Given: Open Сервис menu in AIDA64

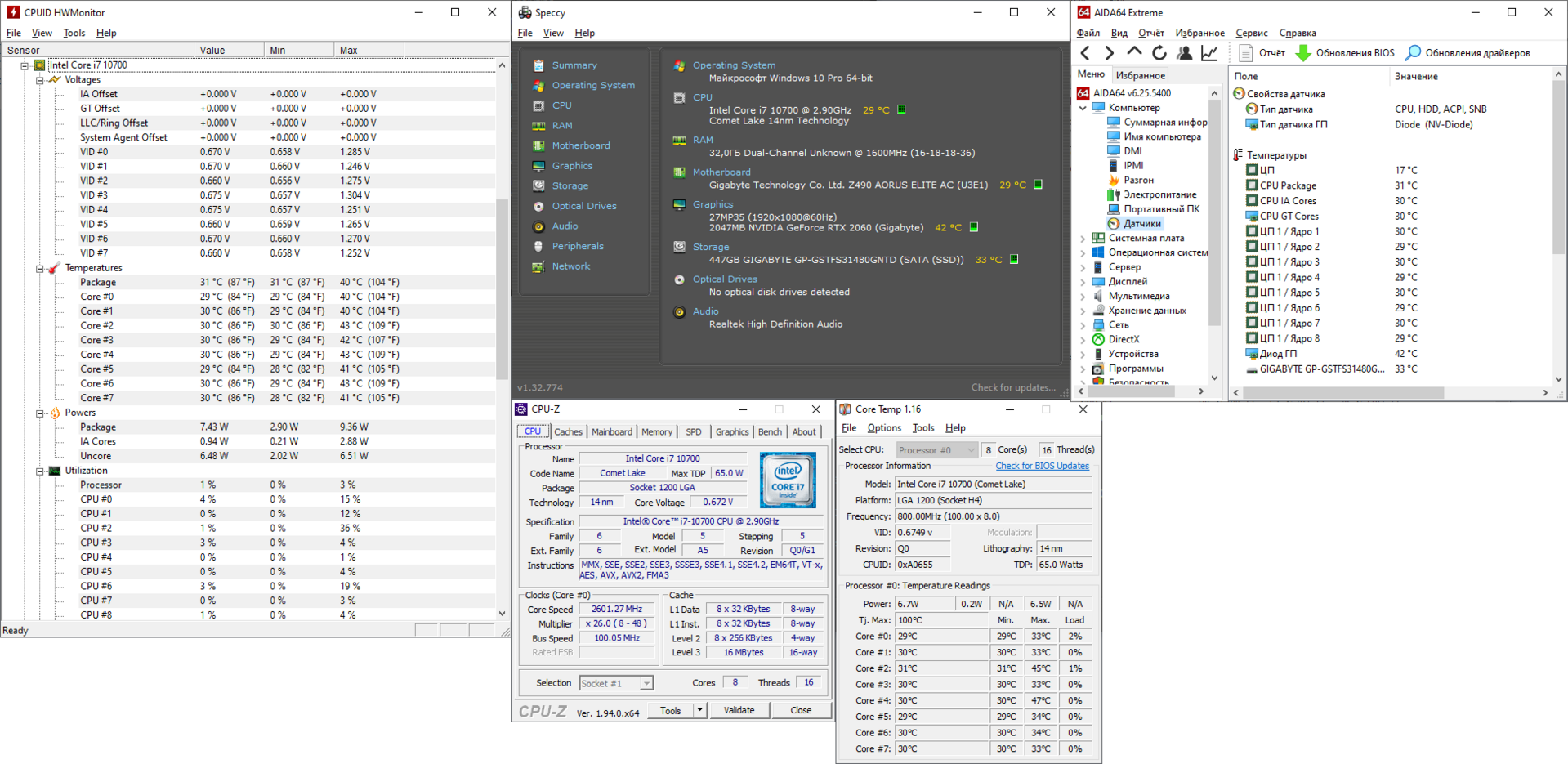Looking at the screenshot, I should click(x=1251, y=34).
